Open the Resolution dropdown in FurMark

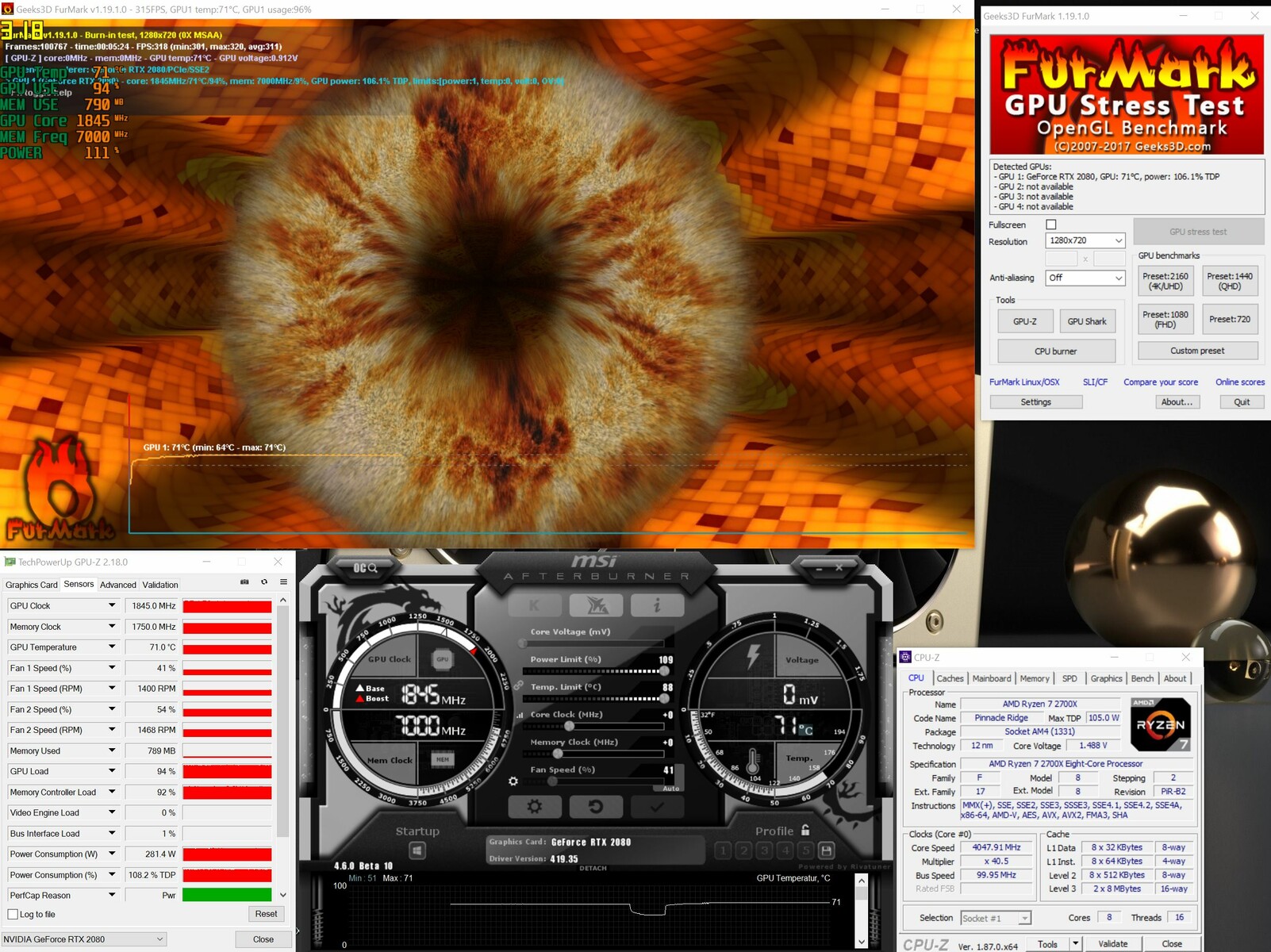point(1085,240)
